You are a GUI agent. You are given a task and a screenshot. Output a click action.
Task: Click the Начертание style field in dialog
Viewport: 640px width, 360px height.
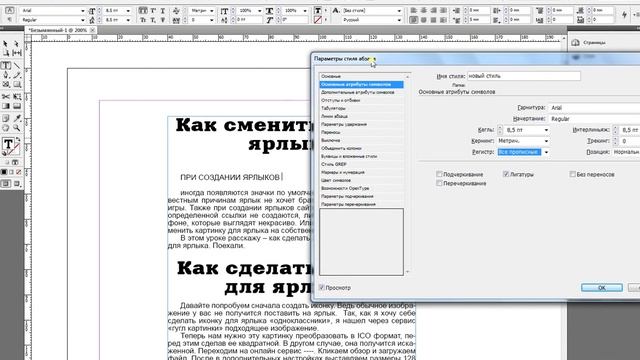[594, 119]
